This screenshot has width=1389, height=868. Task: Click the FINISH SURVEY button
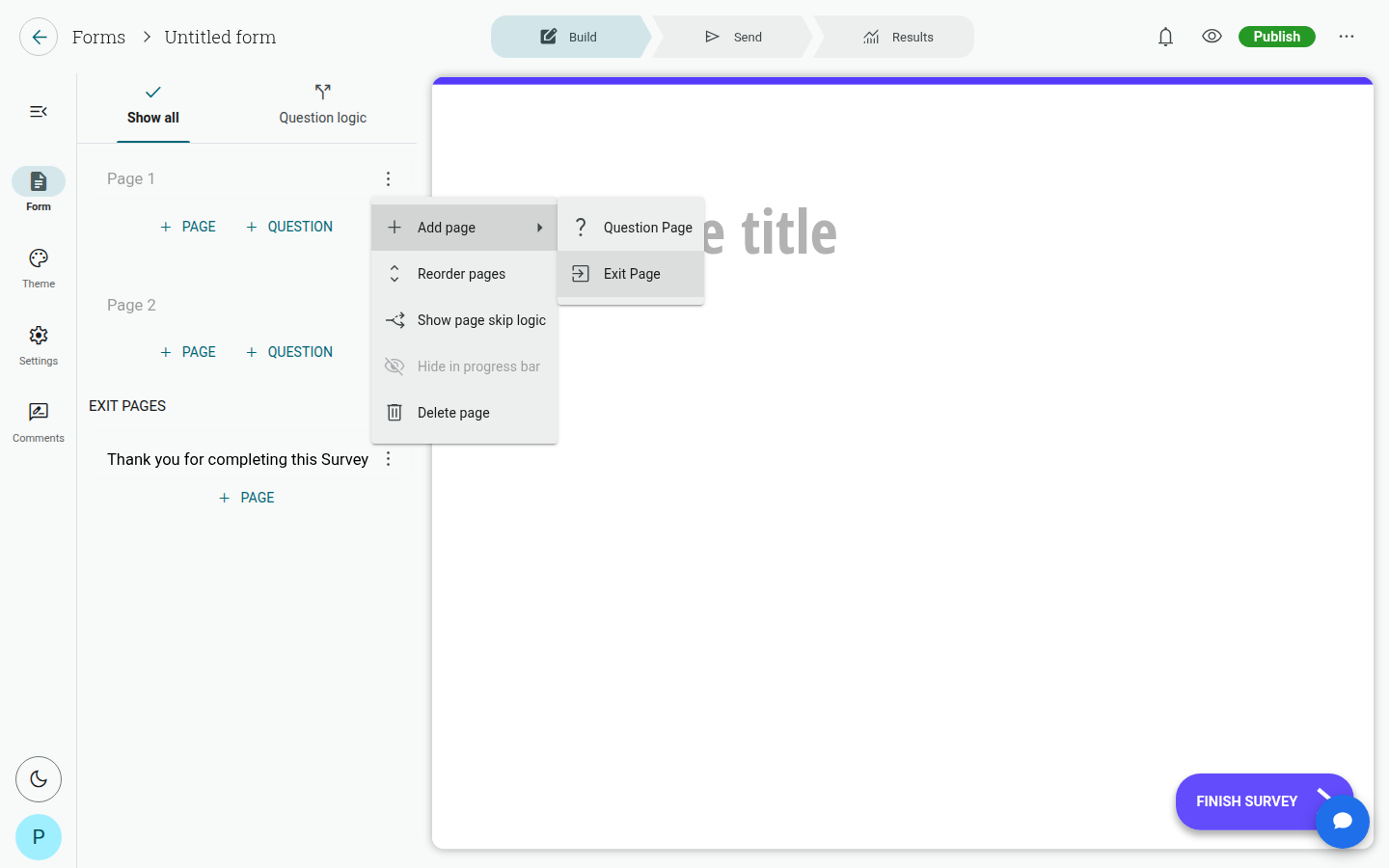pyautogui.click(x=1264, y=801)
